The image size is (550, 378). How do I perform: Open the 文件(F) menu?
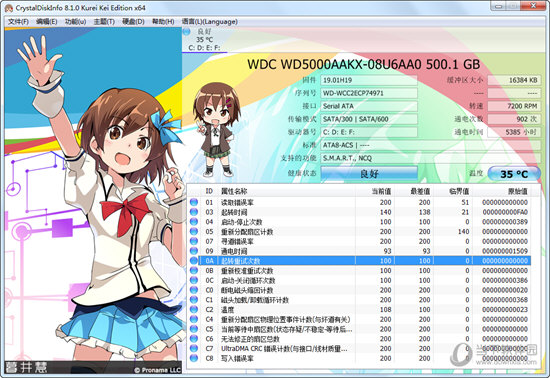point(18,22)
